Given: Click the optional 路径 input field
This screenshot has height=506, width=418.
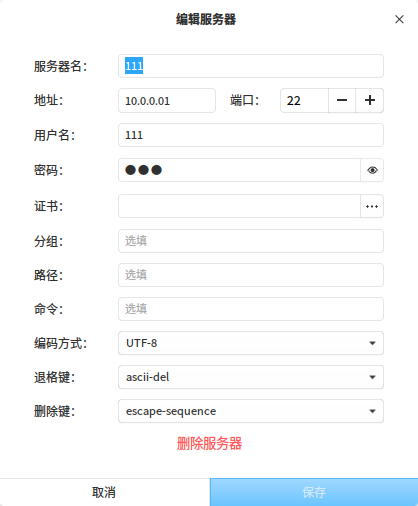Looking at the screenshot, I should point(251,275).
